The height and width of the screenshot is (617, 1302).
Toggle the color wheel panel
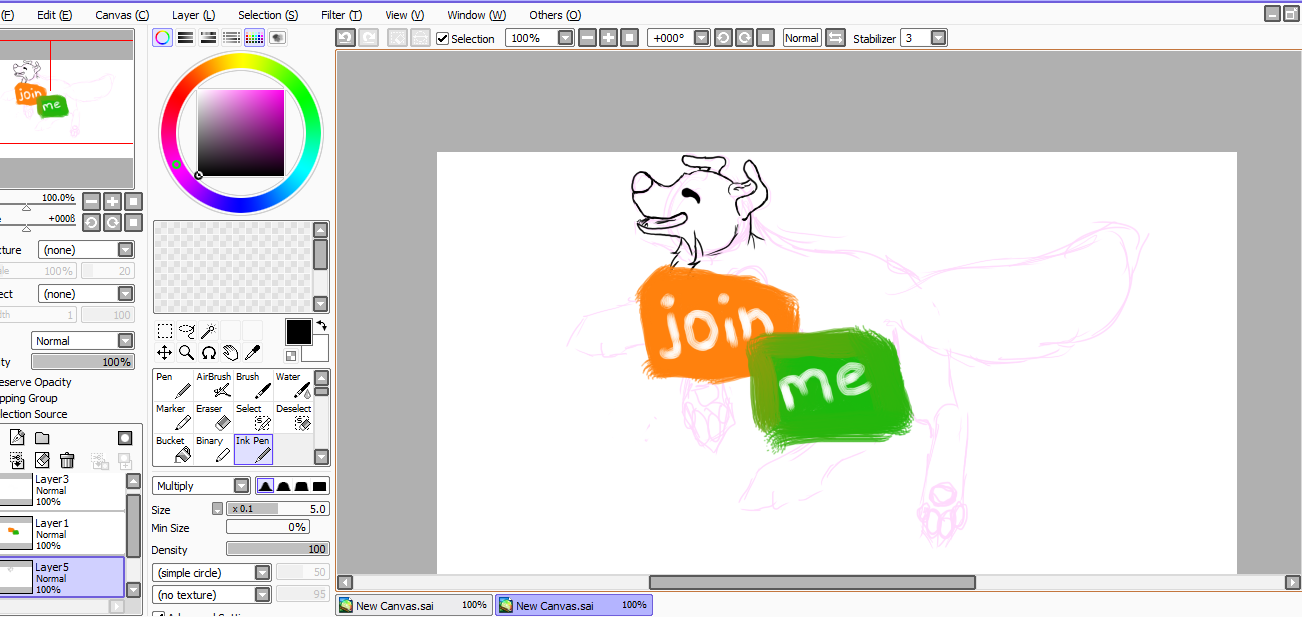click(162, 37)
